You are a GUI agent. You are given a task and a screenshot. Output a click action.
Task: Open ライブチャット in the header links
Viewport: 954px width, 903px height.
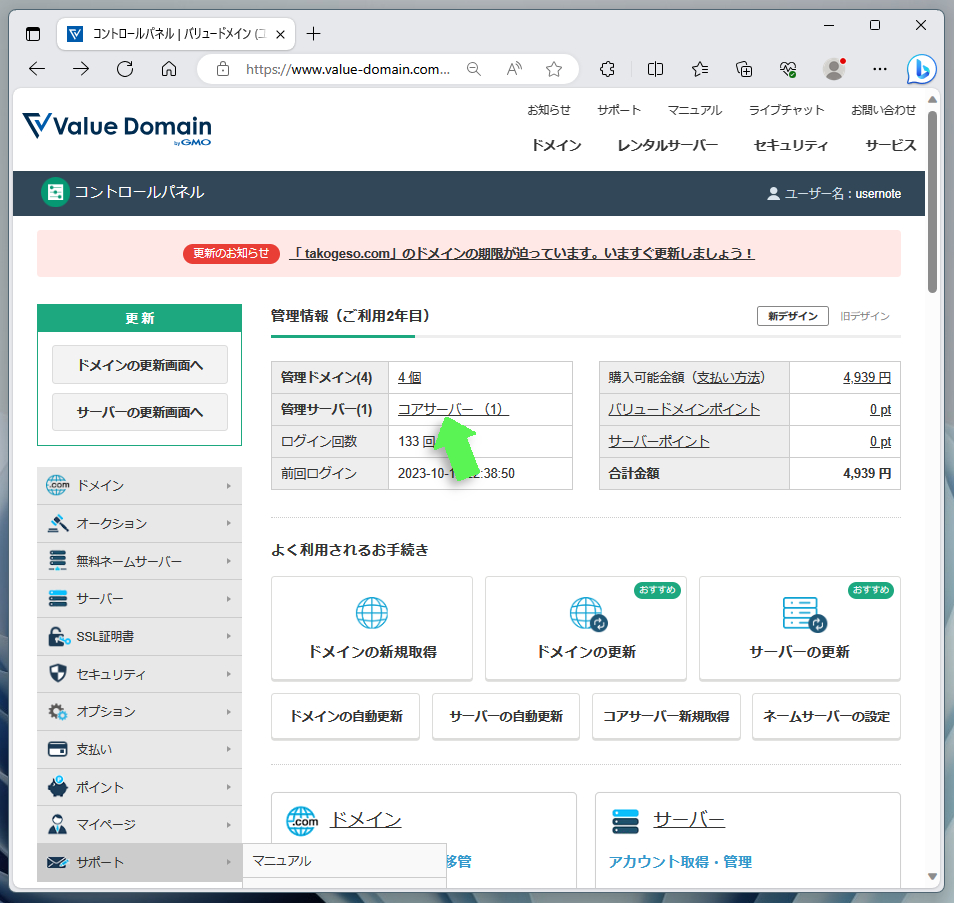pyautogui.click(x=786, y=110)
